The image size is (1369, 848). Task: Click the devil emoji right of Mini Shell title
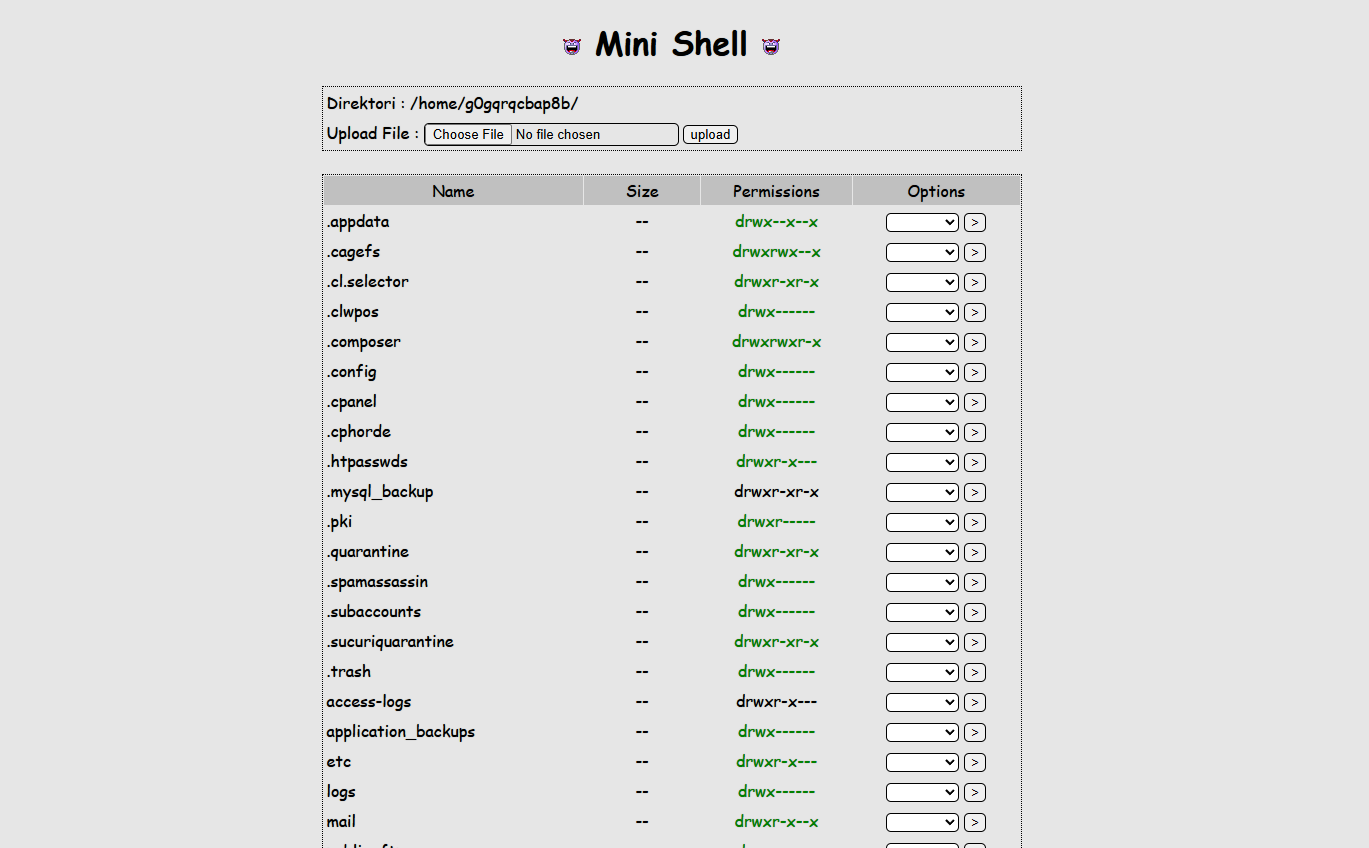coord(770,46)
